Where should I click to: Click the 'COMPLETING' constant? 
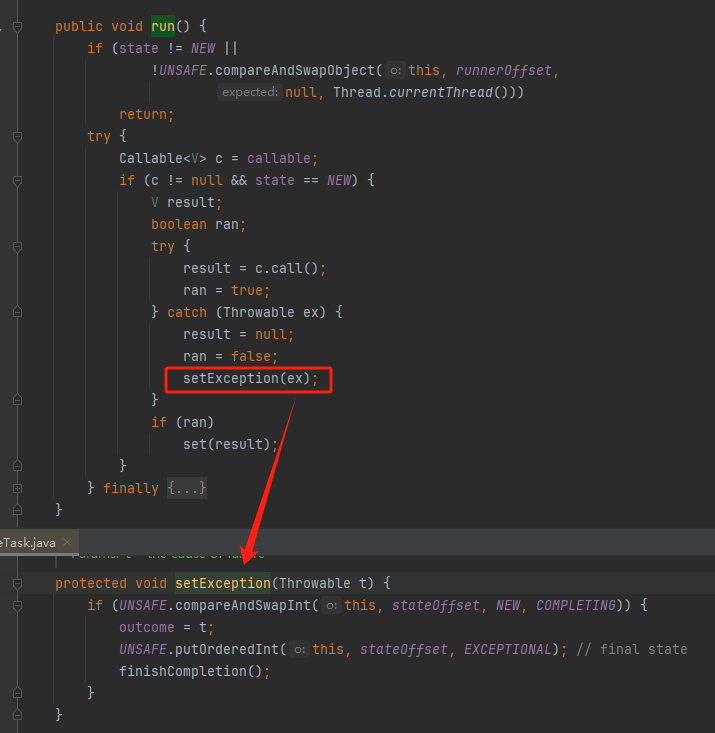576,605
